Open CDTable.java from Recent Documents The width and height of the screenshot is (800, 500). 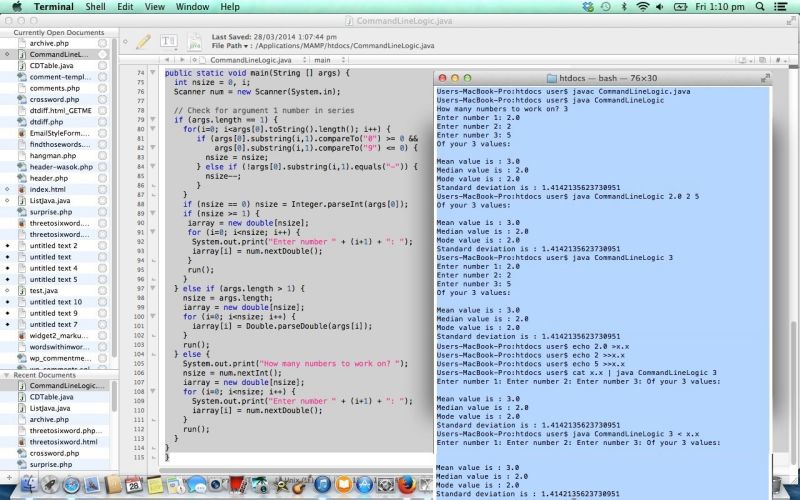[x=51, y=397]
